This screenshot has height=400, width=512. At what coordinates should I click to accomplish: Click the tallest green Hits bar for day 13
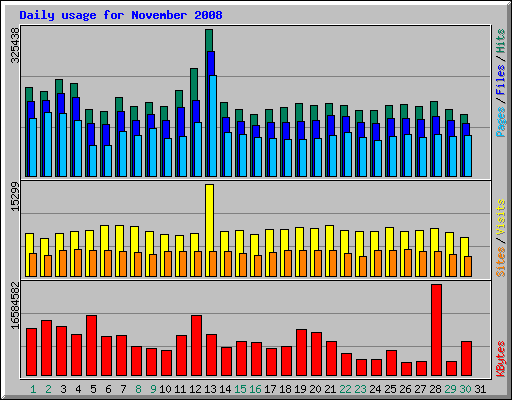[x=209, y=40]
